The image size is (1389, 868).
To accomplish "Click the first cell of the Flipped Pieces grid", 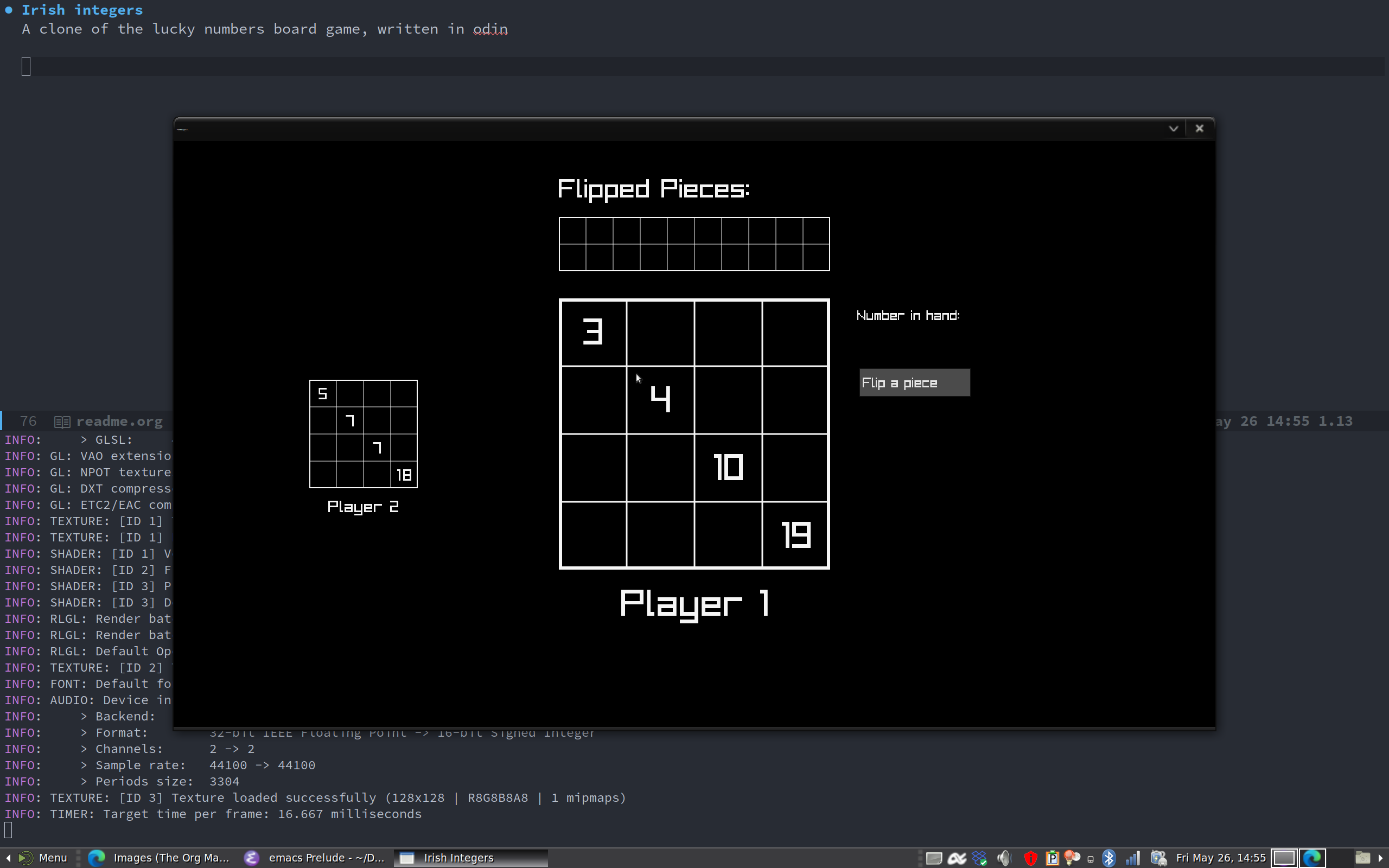I will pyautogui.click(x=572, y=231).
